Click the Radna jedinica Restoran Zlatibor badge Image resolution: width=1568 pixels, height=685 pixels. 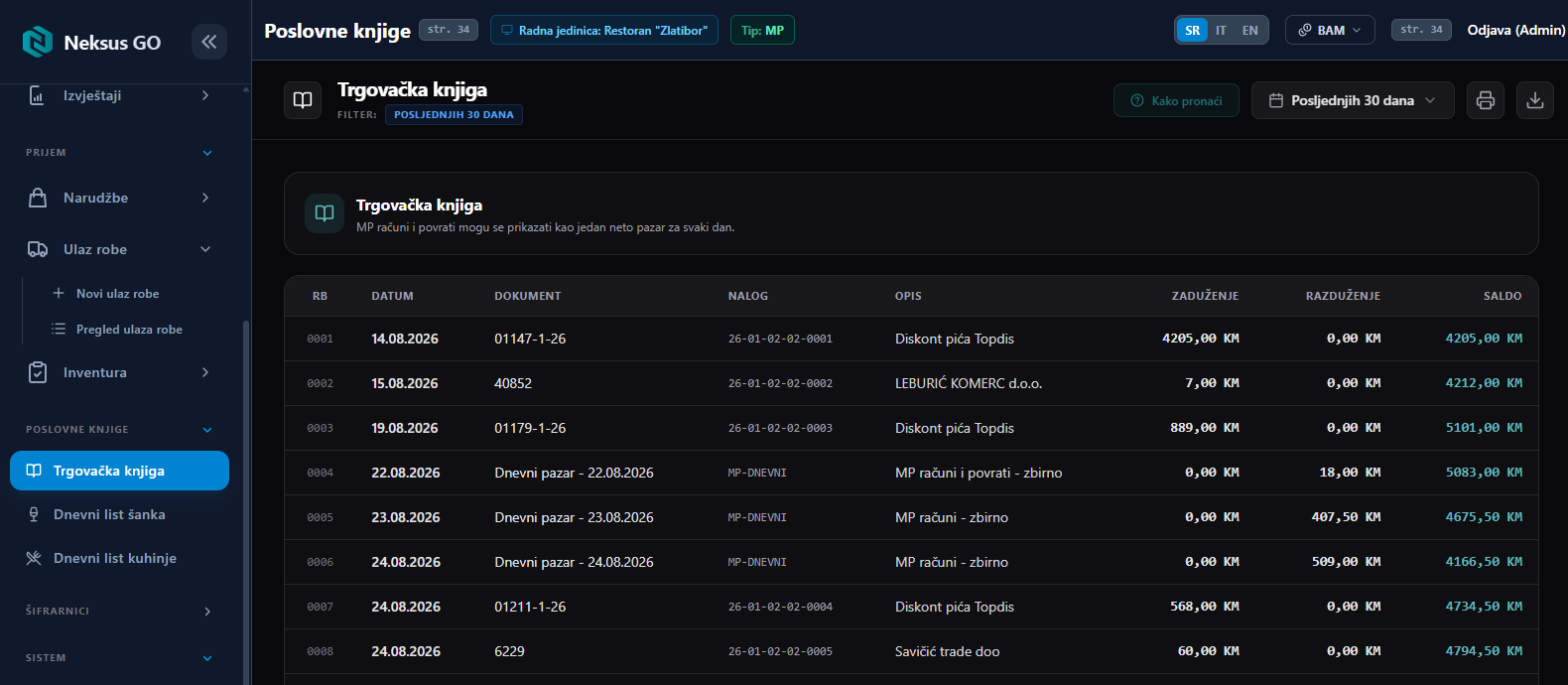603,30
